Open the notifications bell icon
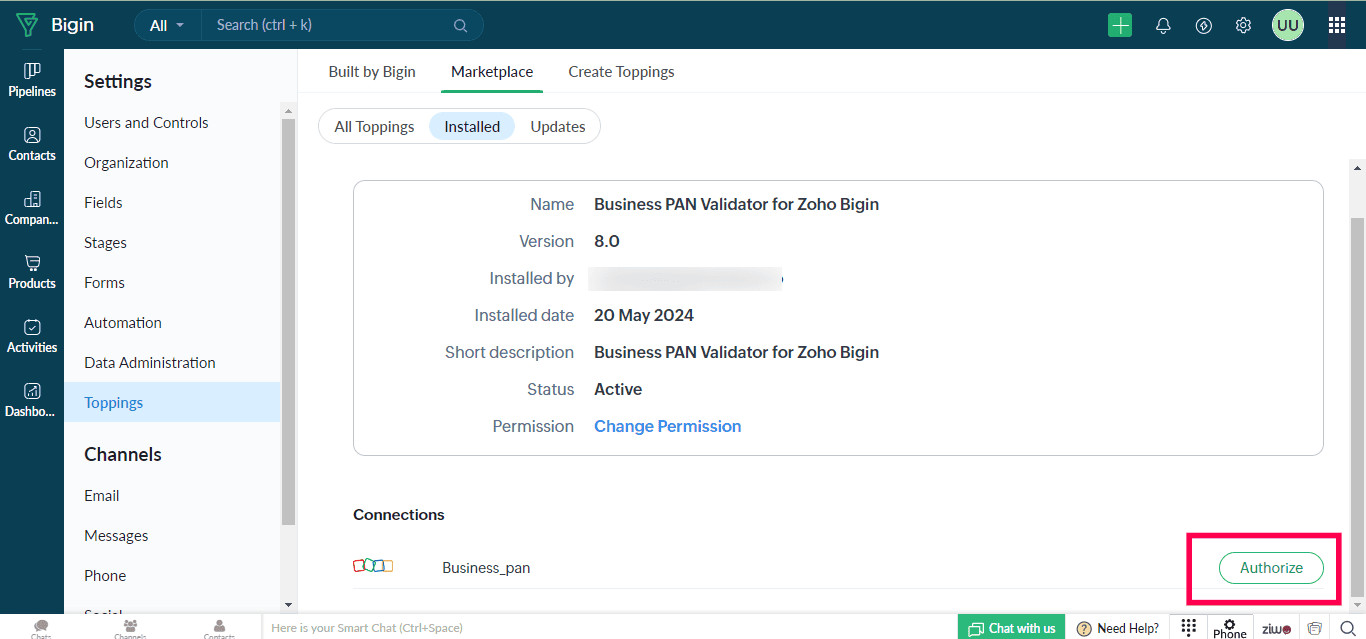This screenshot has width=1366, height=639. (x=1163, y=26)
